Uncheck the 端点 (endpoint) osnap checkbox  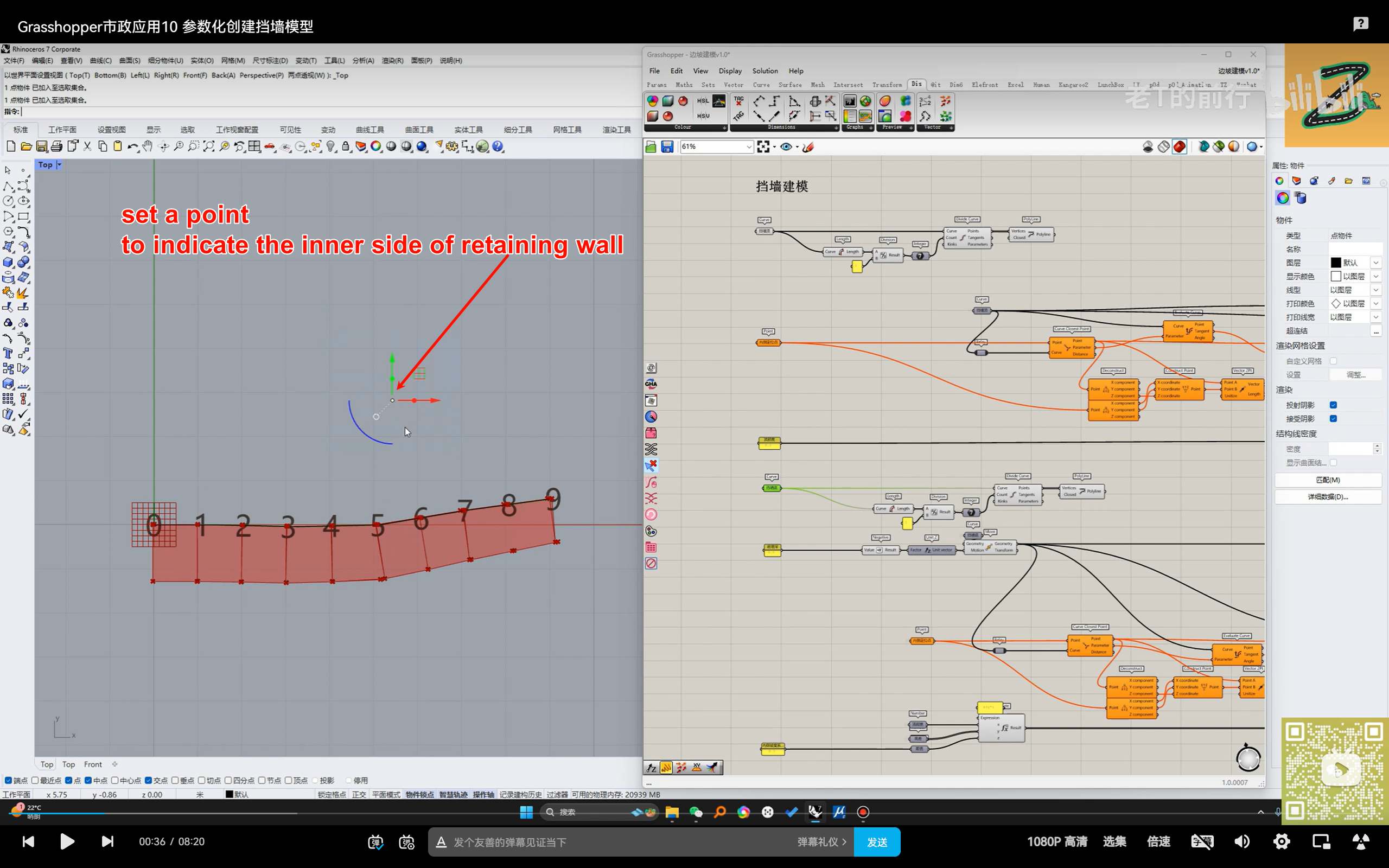coord(8,780)
